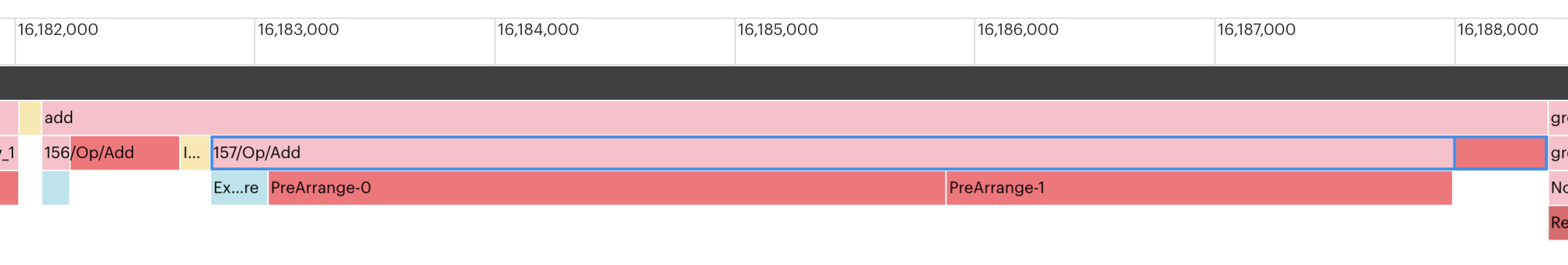
Task: Click the 'Re' slice in bottom row
Action: pos(1558,223)
